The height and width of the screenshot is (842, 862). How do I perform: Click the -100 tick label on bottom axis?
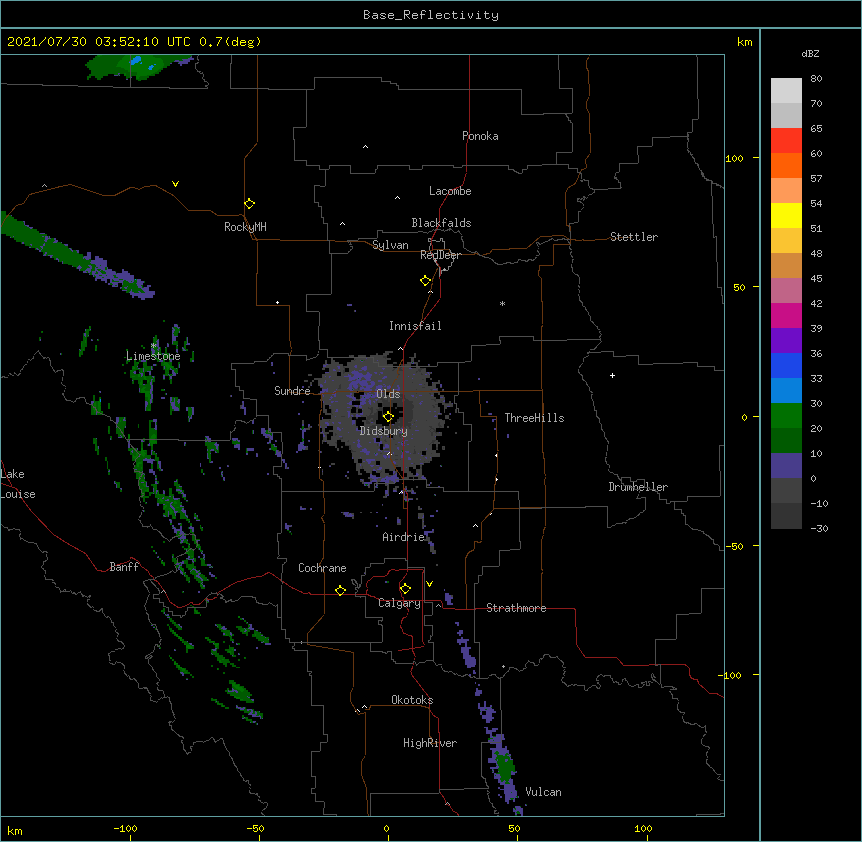coord(125,828)
